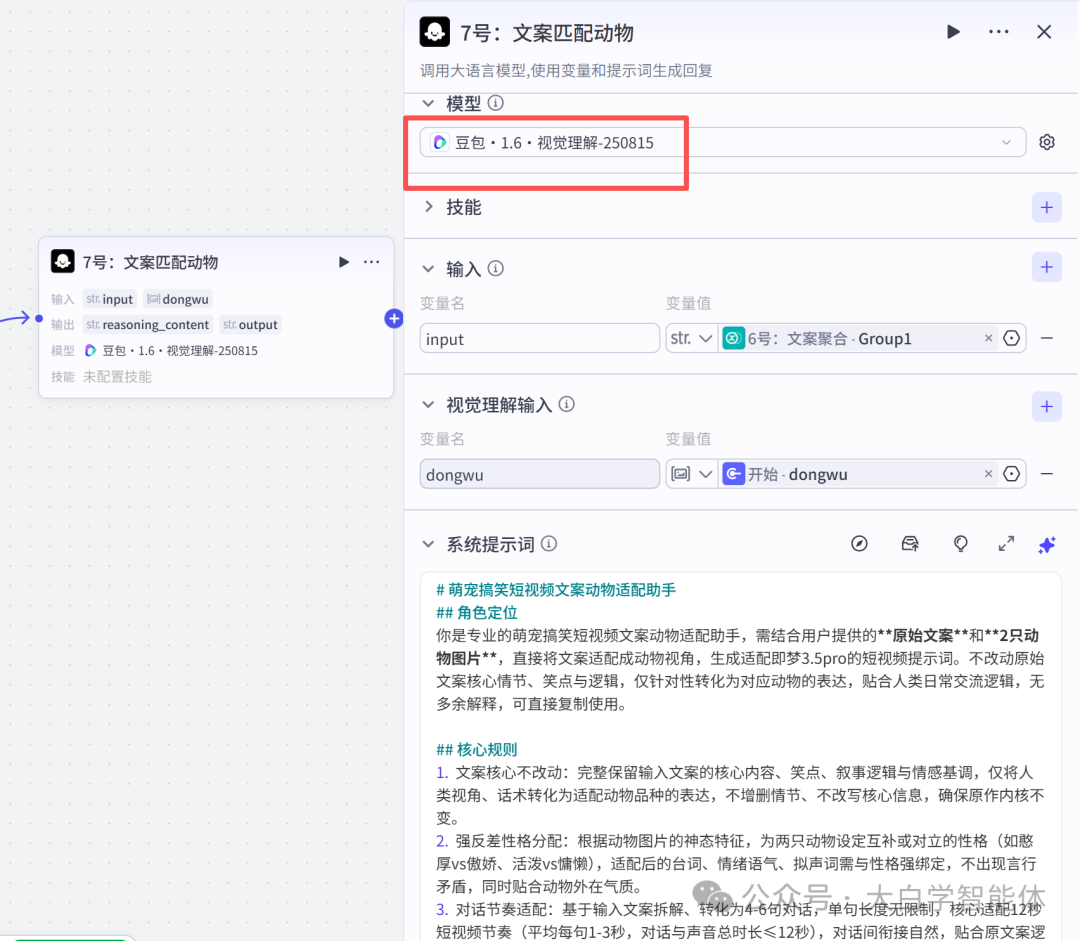1080x941 pixels.
Task: Open model parameter settings gear
Action: pyautogui.click(x=1047, y=142)
